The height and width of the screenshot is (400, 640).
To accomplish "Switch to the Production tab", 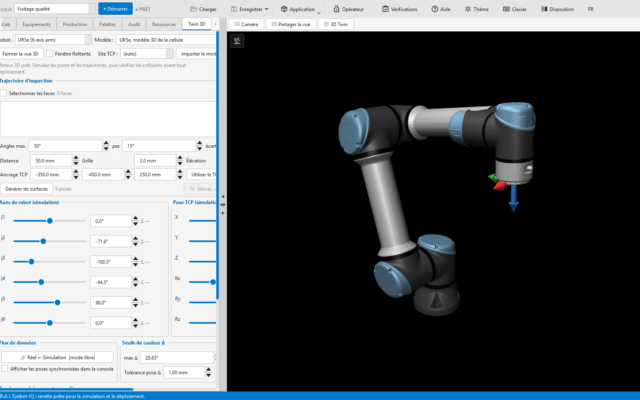I will [75, 24].
